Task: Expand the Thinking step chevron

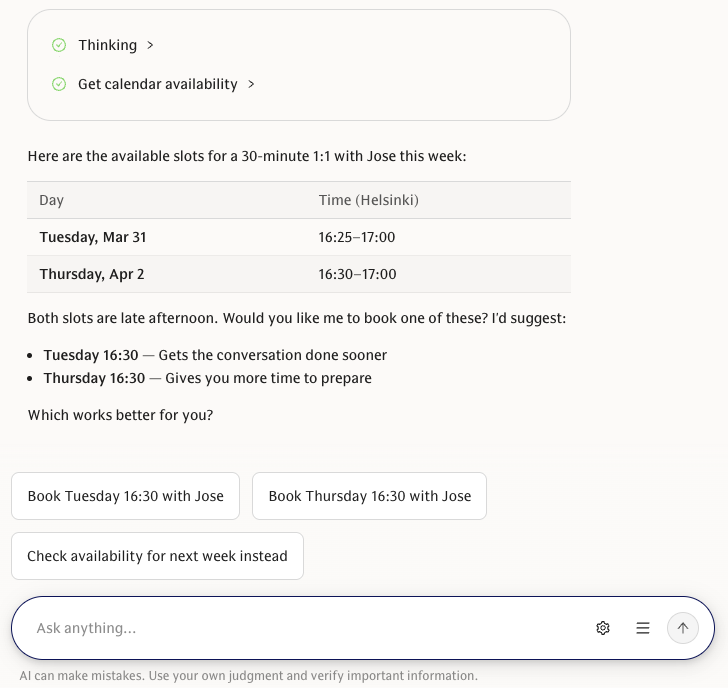Action: coord(150,45)
